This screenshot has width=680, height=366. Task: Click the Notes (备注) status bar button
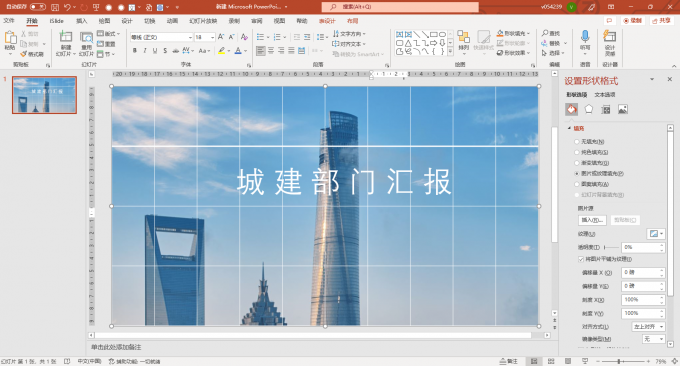tap(509, 361)
